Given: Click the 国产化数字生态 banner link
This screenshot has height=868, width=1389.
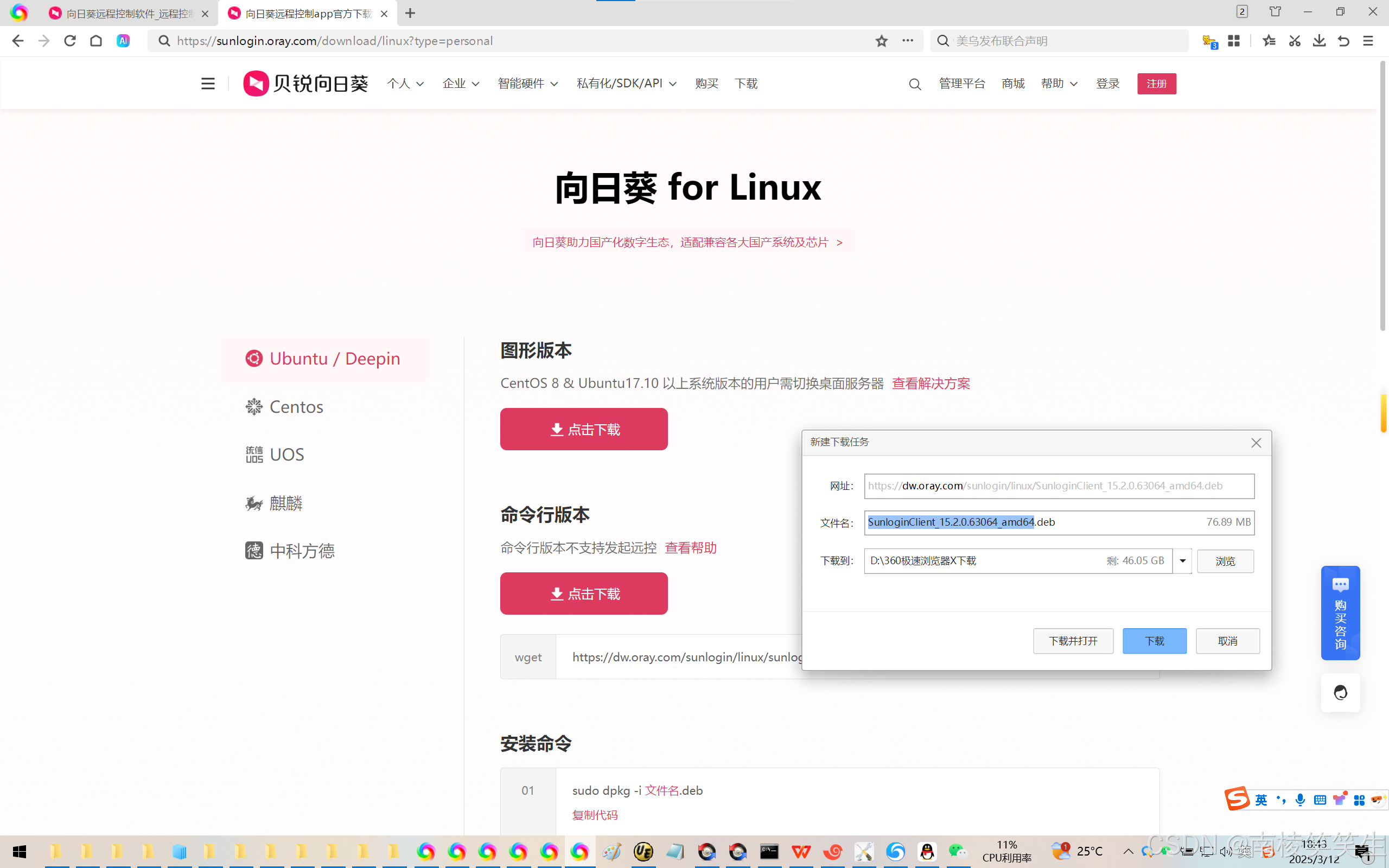Looking at the screenshot, I should pos(687,242).
